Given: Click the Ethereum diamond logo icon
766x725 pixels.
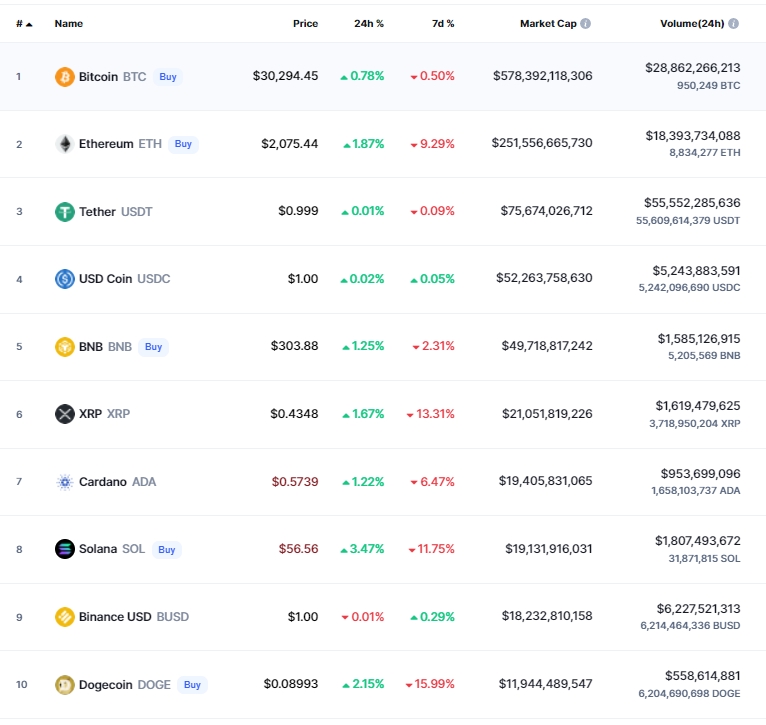Looking at the screenshot, I should coord(64,144).
